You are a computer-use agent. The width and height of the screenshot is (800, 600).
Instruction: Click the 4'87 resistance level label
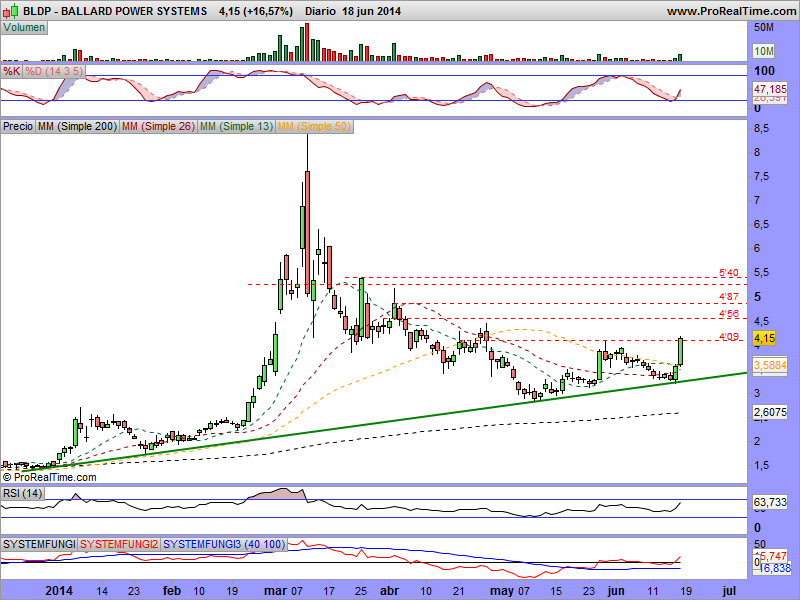tap(729, 296)
